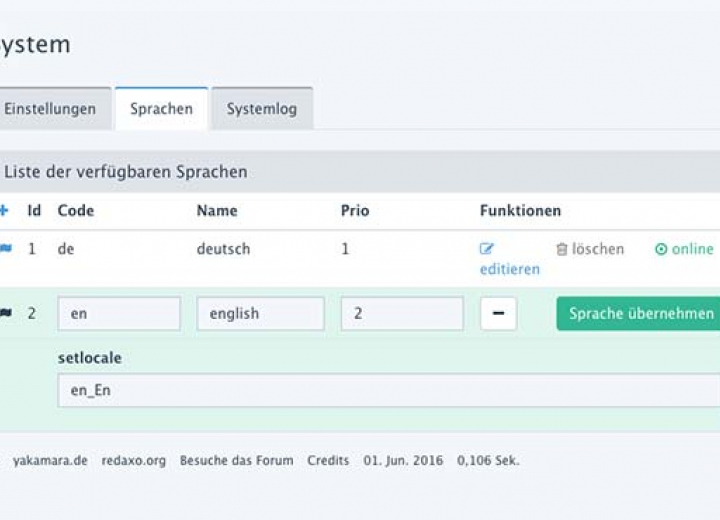Click the flag icon in the english row
This screenshot has height=520, width=720.
6,313
